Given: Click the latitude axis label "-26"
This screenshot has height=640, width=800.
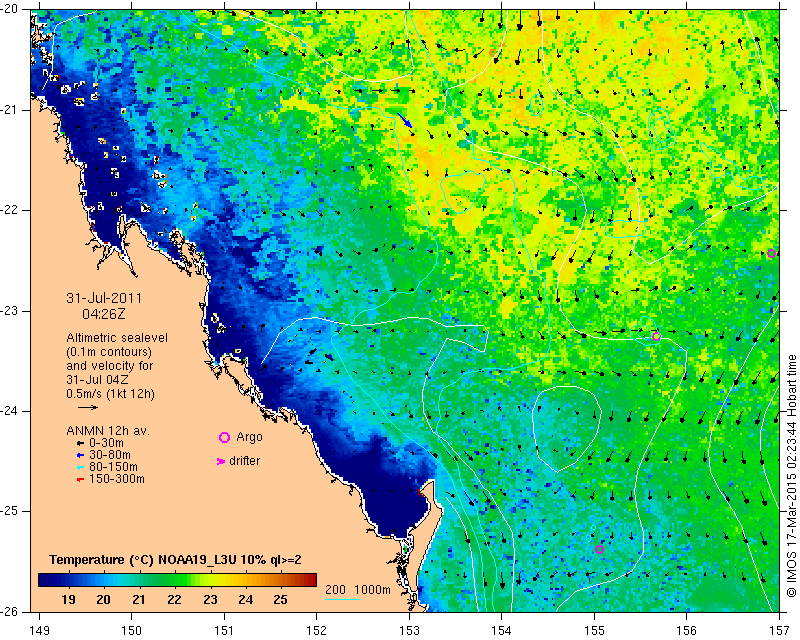Looking at the screenshot, I should [x=10, y=611].
